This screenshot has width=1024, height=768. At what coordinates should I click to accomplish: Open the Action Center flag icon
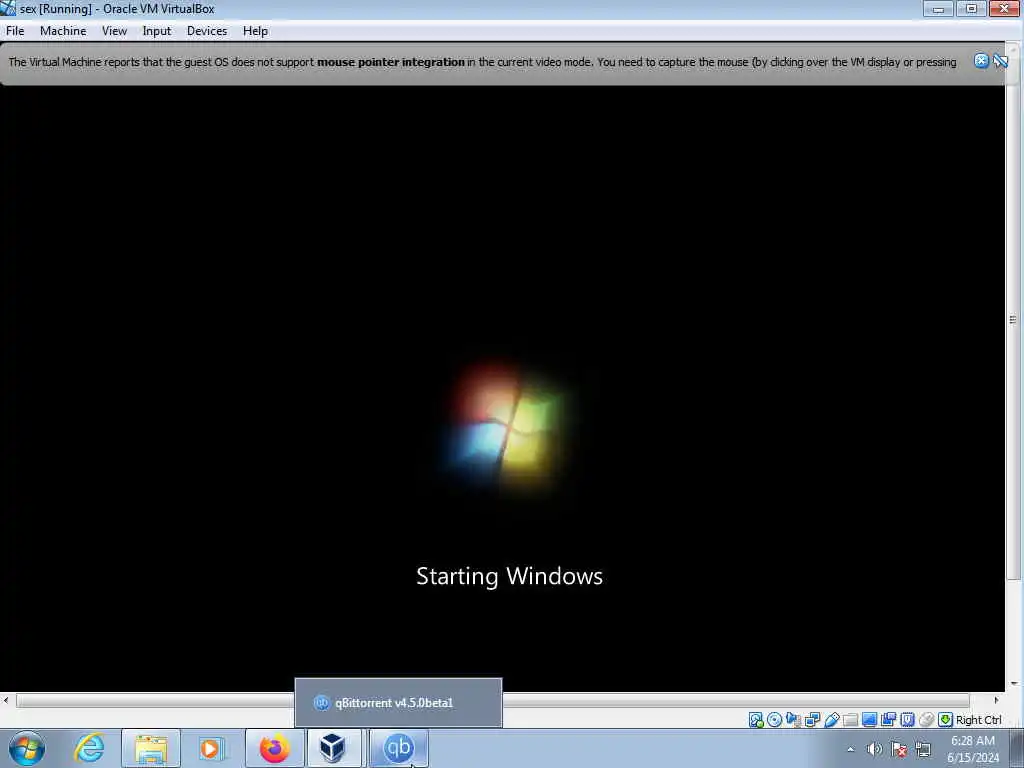click(x=899, y=749)
